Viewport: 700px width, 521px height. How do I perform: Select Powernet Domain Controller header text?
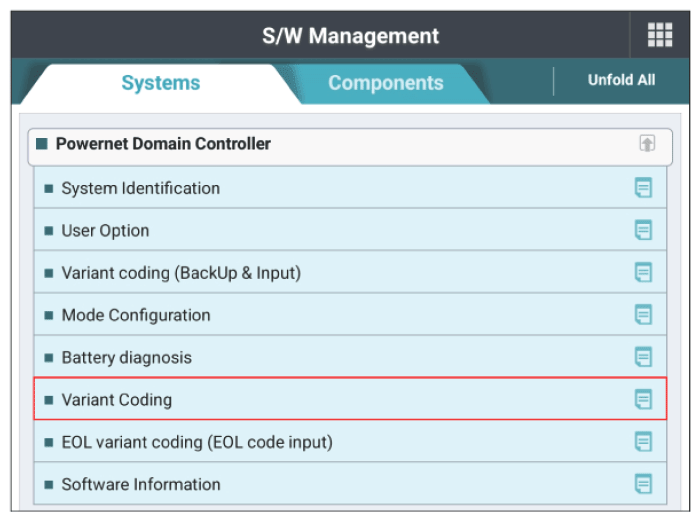pyautogui.click(x=163, y=144)
